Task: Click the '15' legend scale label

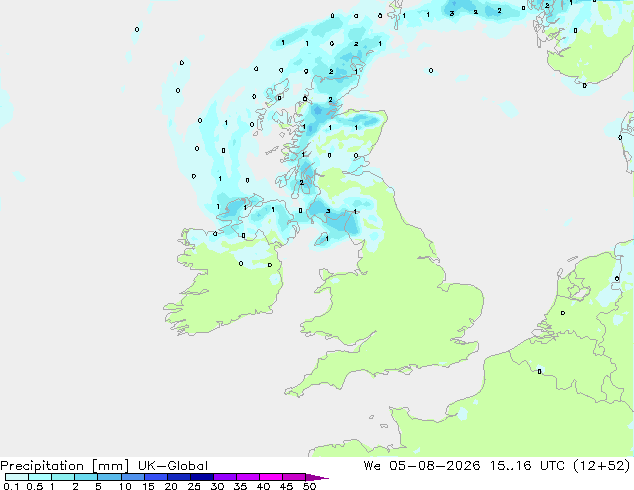Action: coord(148,486)
